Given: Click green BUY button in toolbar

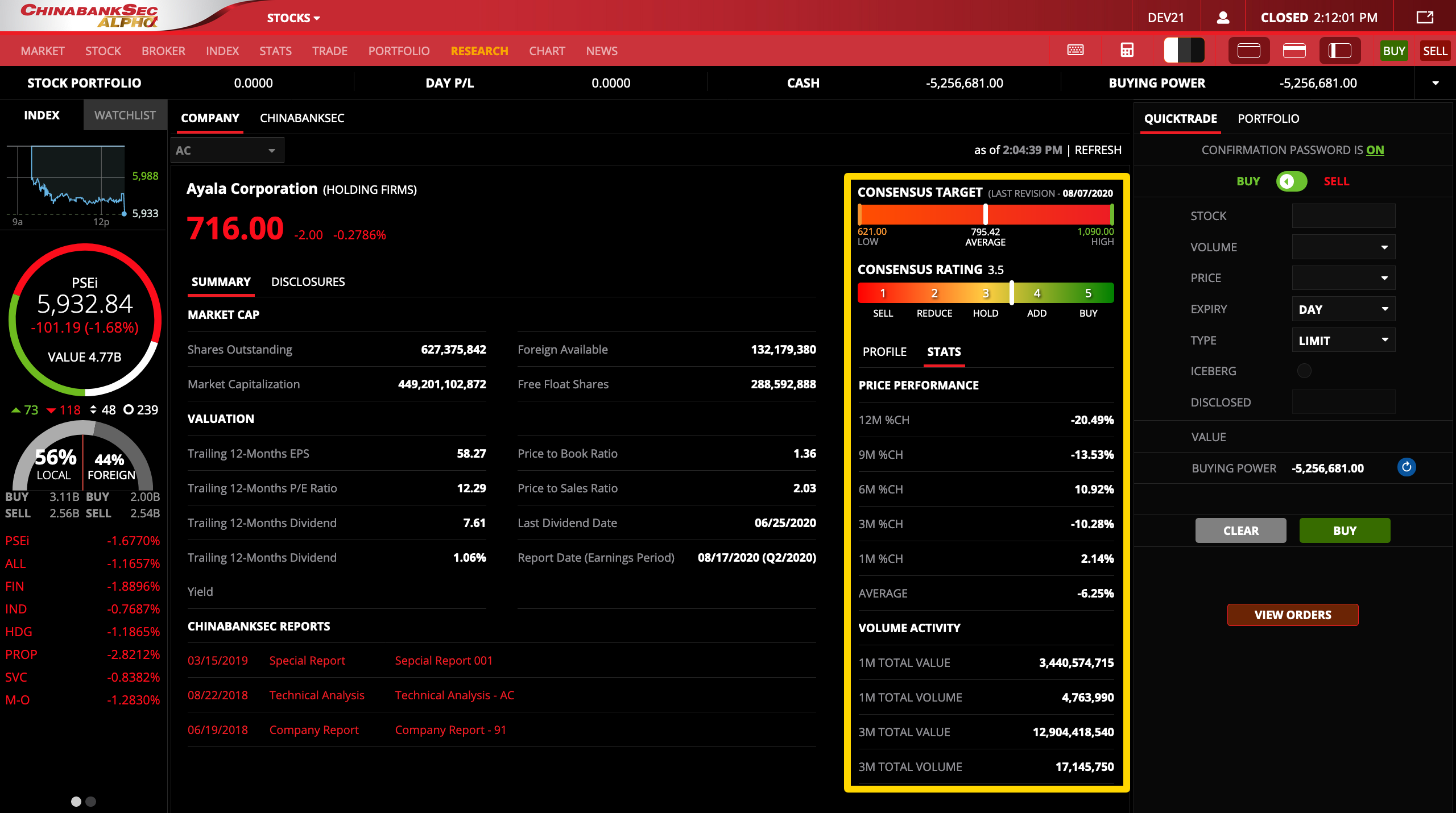Looking at the screenshot, I should click(x=1394, y=51).
